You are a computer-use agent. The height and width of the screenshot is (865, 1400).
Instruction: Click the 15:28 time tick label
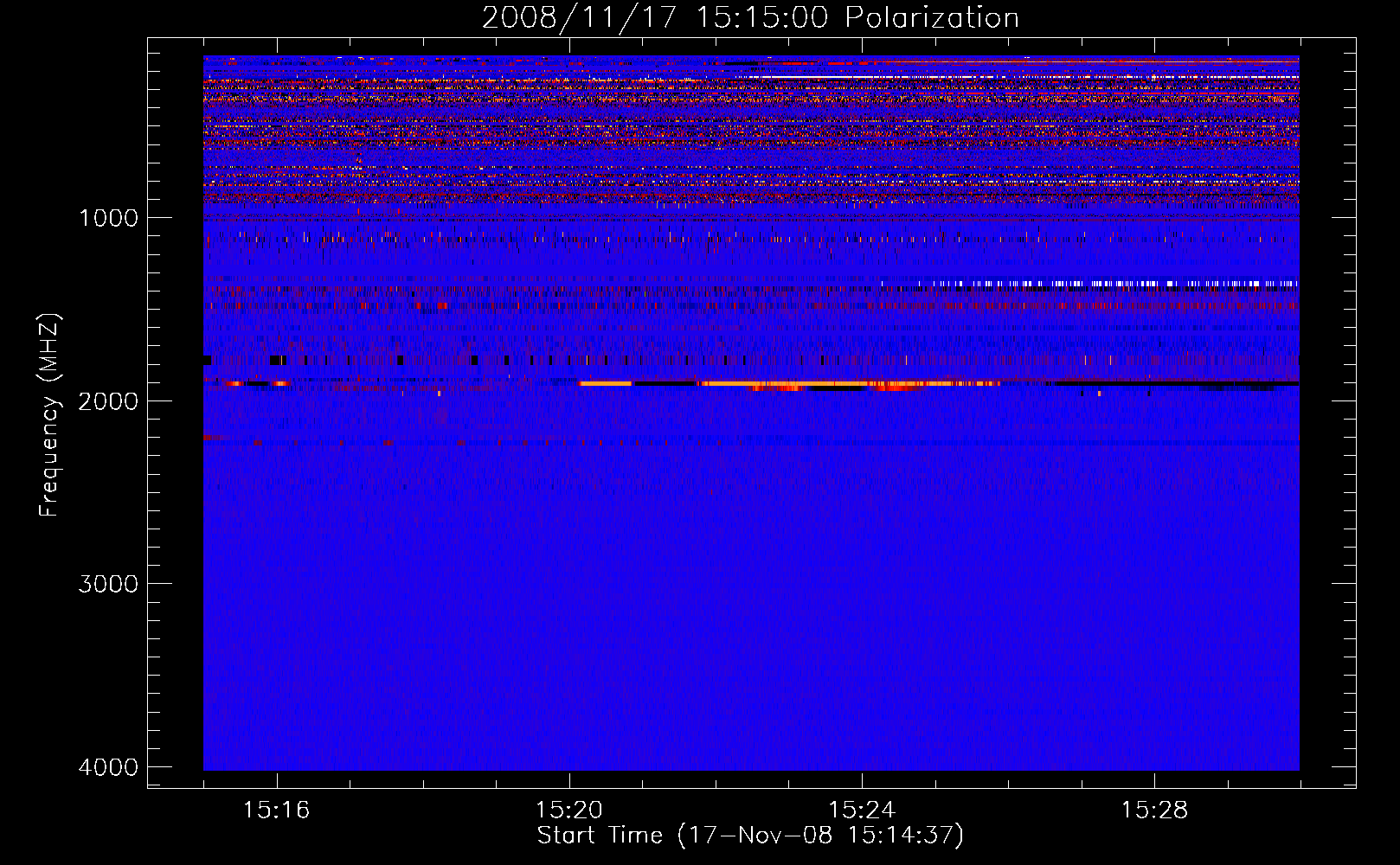click(1154, 811)
